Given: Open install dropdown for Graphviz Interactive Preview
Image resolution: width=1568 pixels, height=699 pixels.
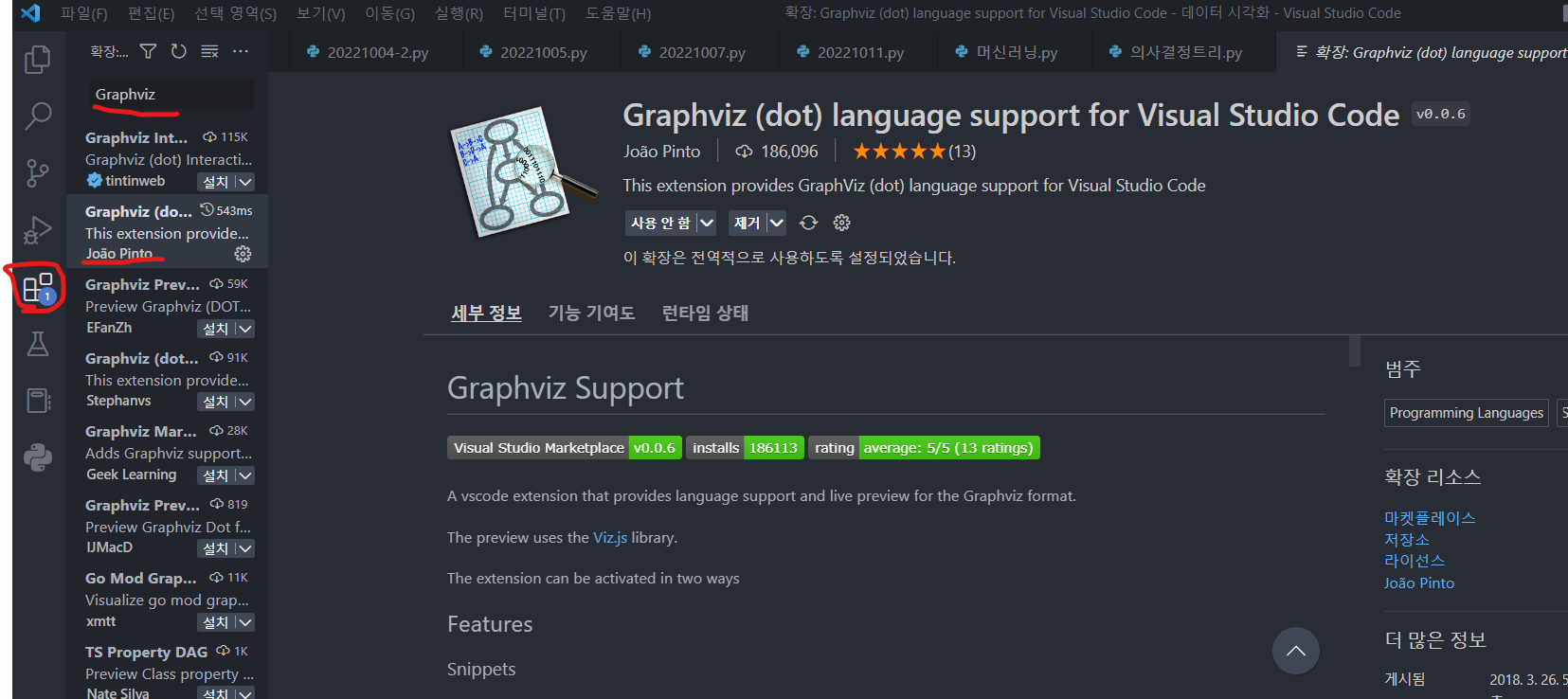Looking at the screenshot, I should (x=244, y=182).
